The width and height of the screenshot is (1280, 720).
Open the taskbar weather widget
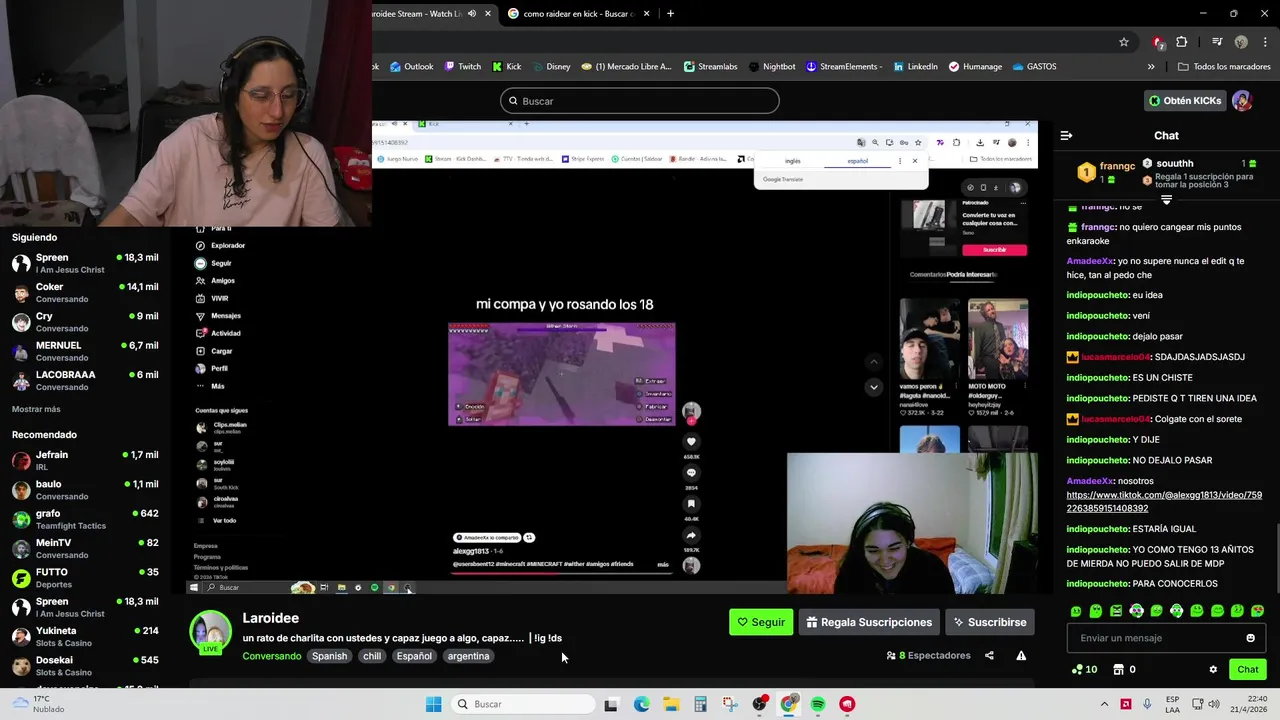(37, 704)
